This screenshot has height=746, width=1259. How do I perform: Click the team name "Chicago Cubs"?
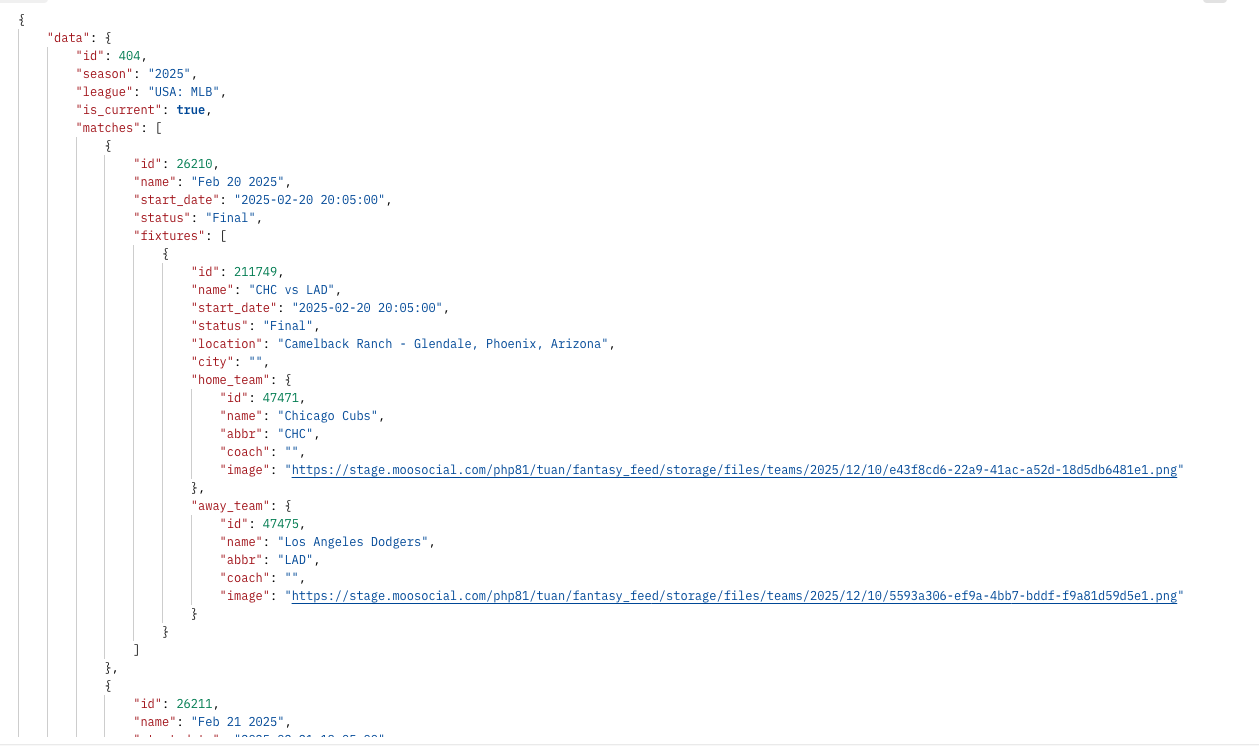tap(328, 416)
